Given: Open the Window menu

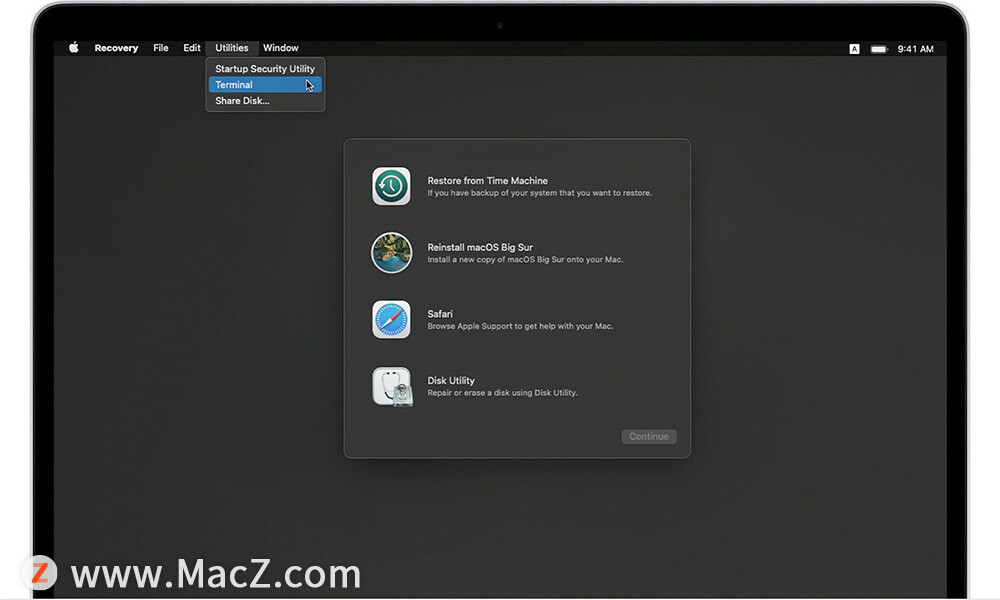Looking at the screenshot, I should tap(281, 48).
